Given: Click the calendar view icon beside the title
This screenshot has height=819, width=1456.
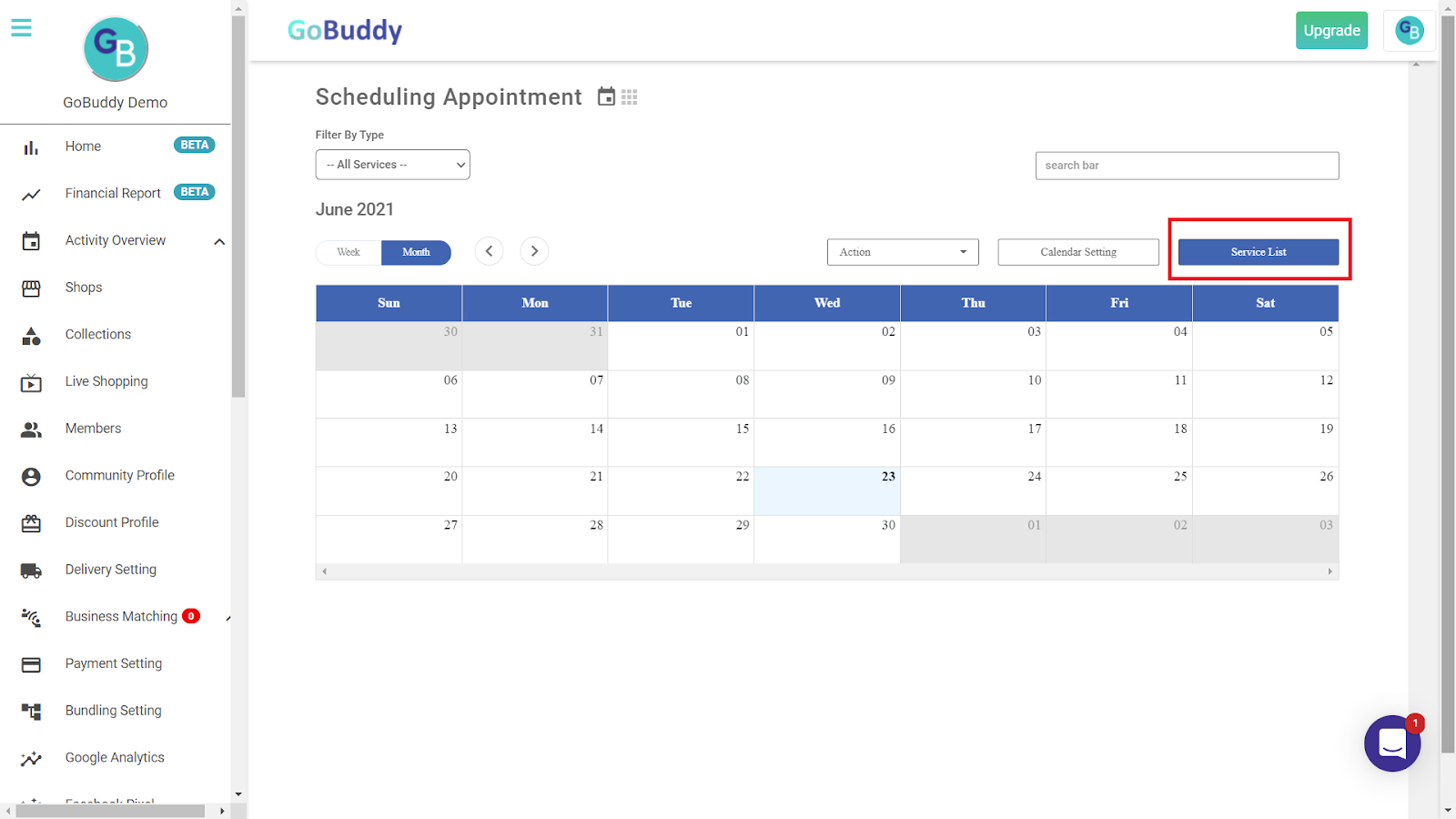Looking at the screenshot, I should (x=606, y=96).
